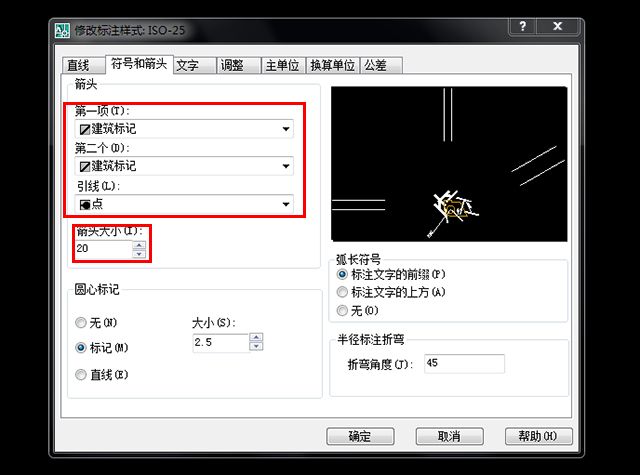The image size is (640, 475).
Task: Click the architectural tick icon in second arrowhead
Action: point(85,166)
